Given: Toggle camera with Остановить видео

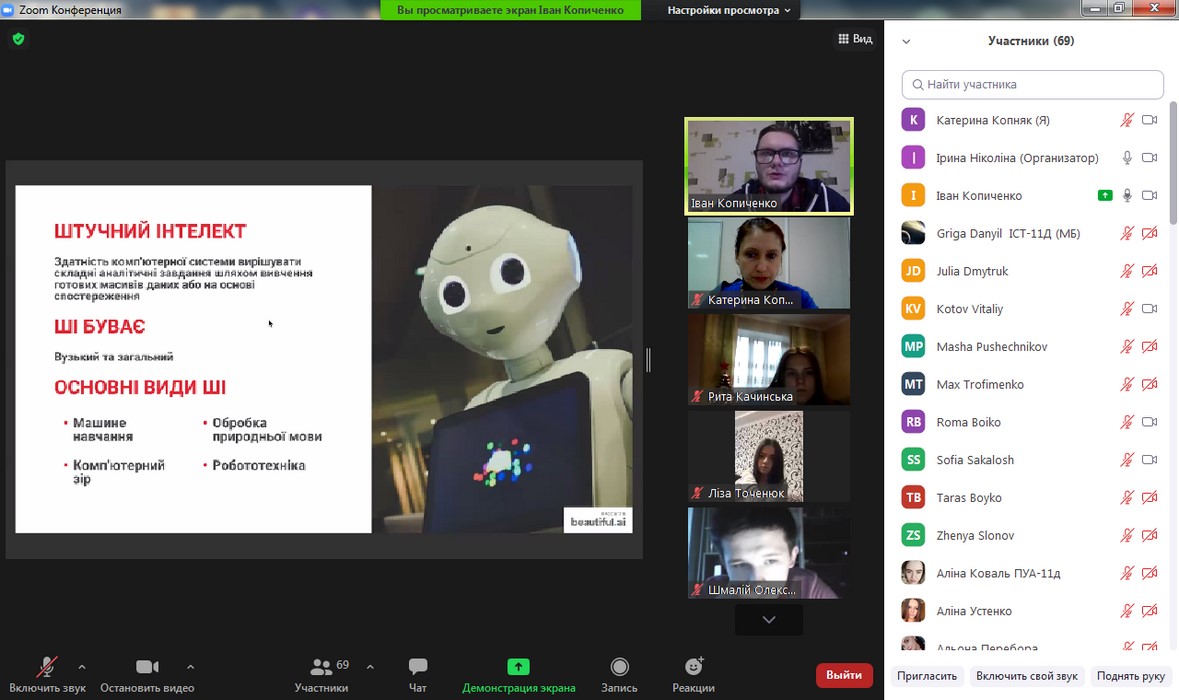Looking at the screenshot, I should click(x=147, y=667).
